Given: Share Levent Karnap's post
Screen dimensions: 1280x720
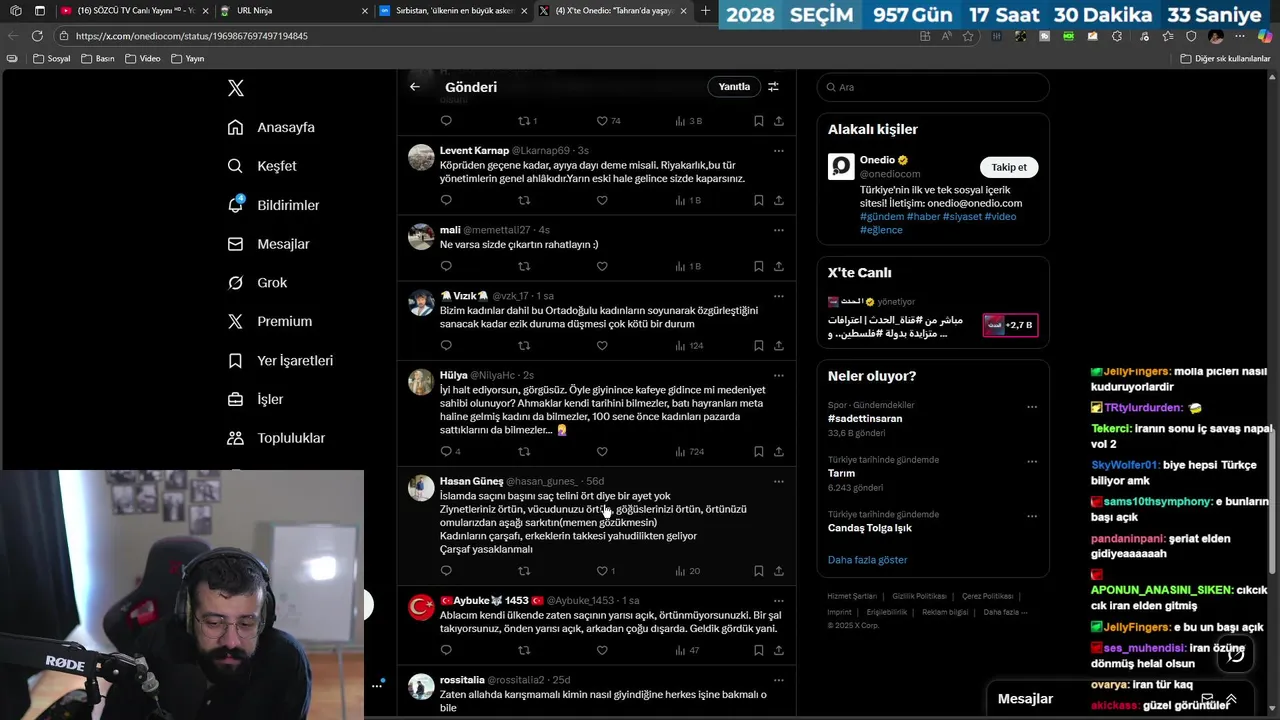Looking at the screenshot, I should 779,200.
